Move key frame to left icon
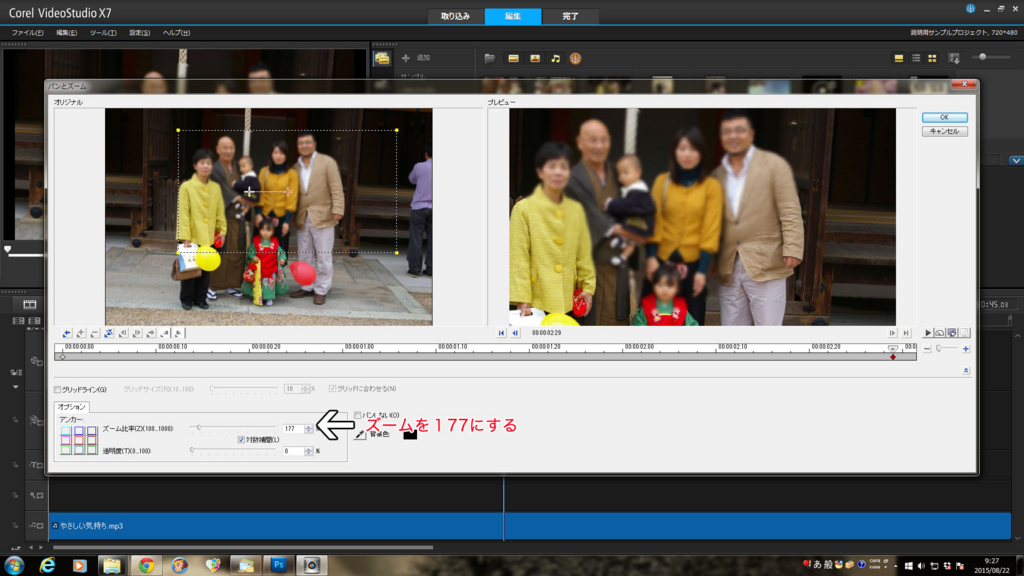The height and width of the screenshot is (576, 1024). [123, 333]
